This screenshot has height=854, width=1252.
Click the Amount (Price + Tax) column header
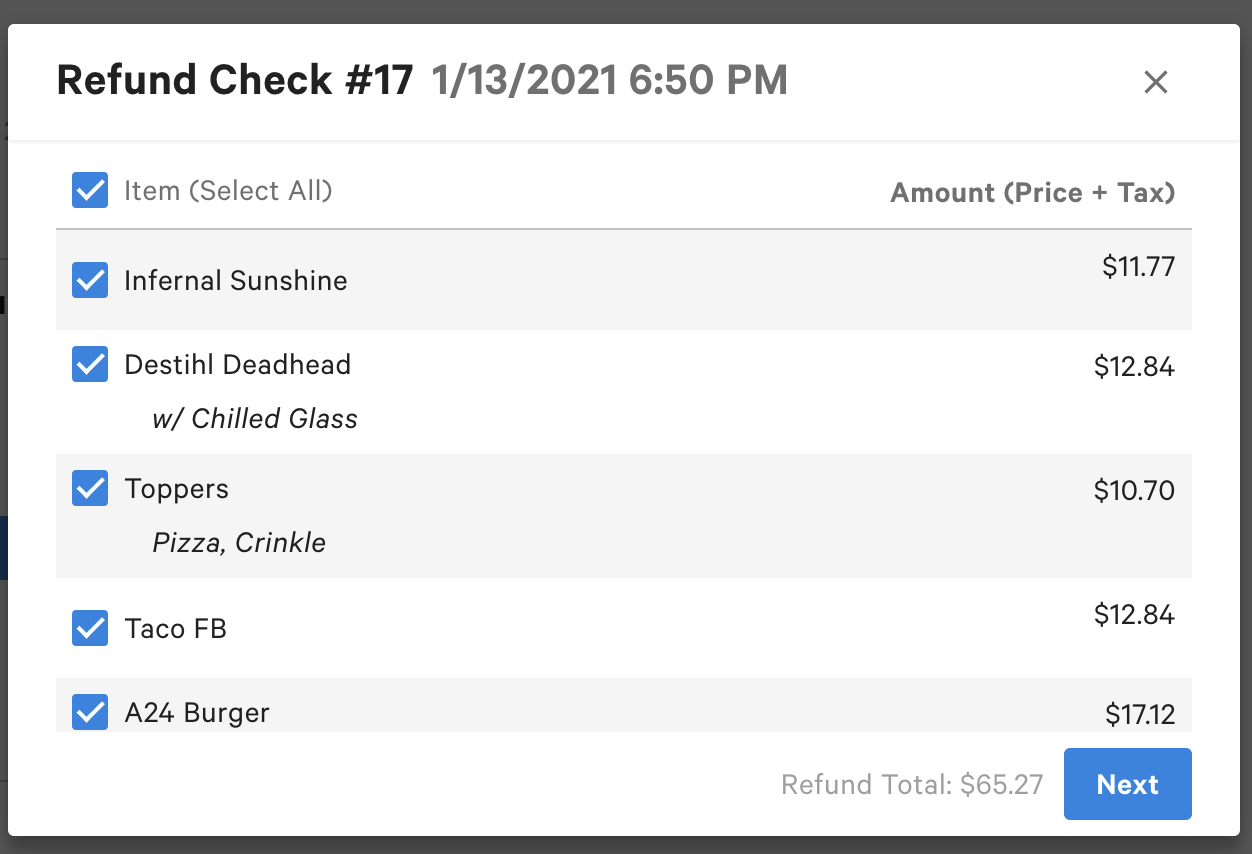point(1032,192)
